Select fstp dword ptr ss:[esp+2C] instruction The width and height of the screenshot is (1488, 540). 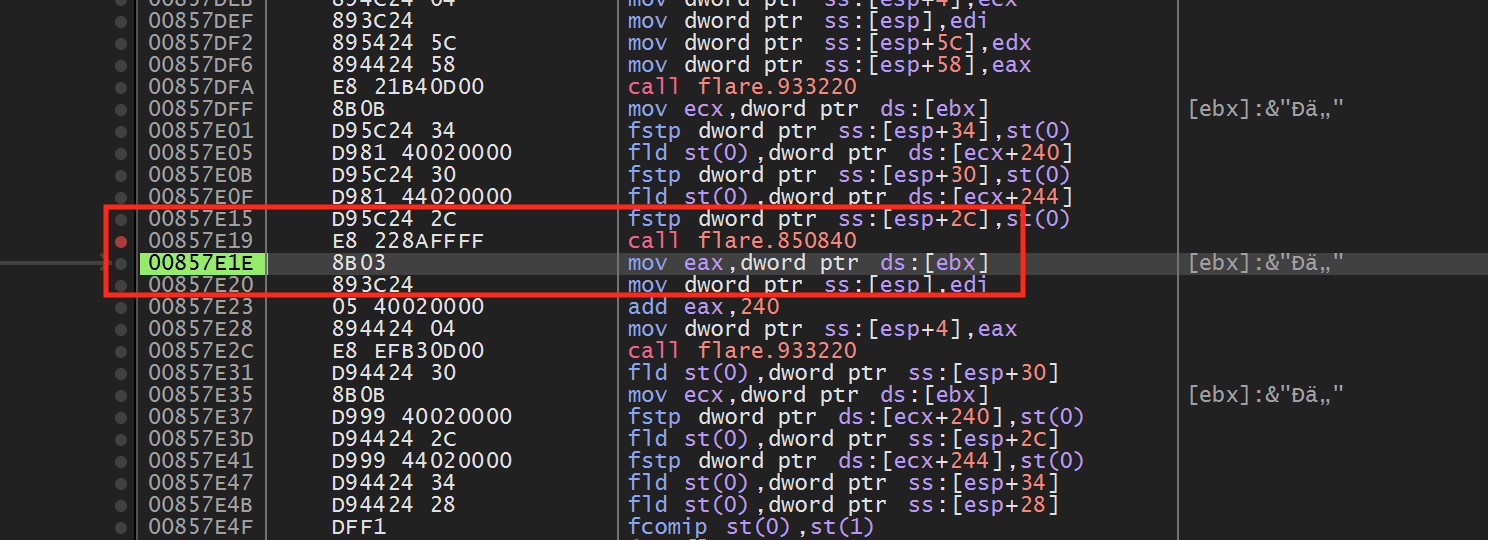pos(849,219)
